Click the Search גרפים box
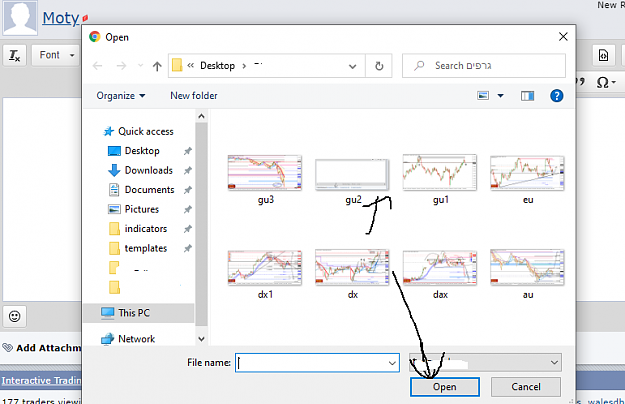The image size is (625, 404). pyautogui.click(x=484, y=66)
